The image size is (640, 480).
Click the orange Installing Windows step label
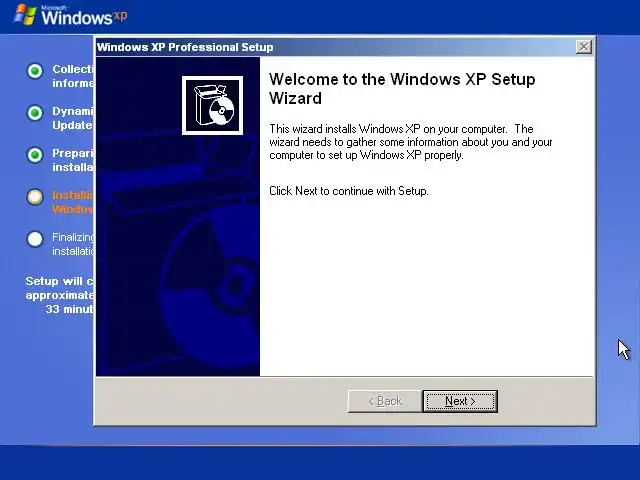(73, 202)
